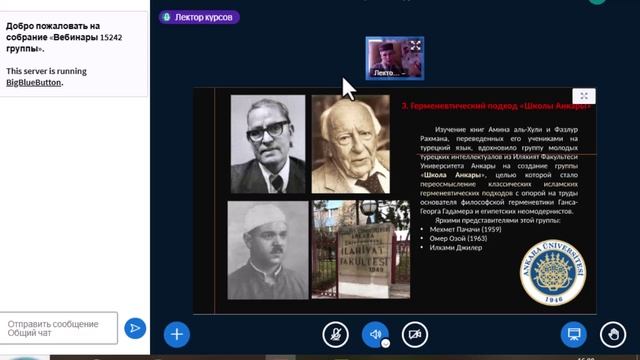The width and height of the screenshot is (640, 360).
Task: Open audio device dropdown badge on speaker
Action: pyautogui.click(x=385, y=344)
